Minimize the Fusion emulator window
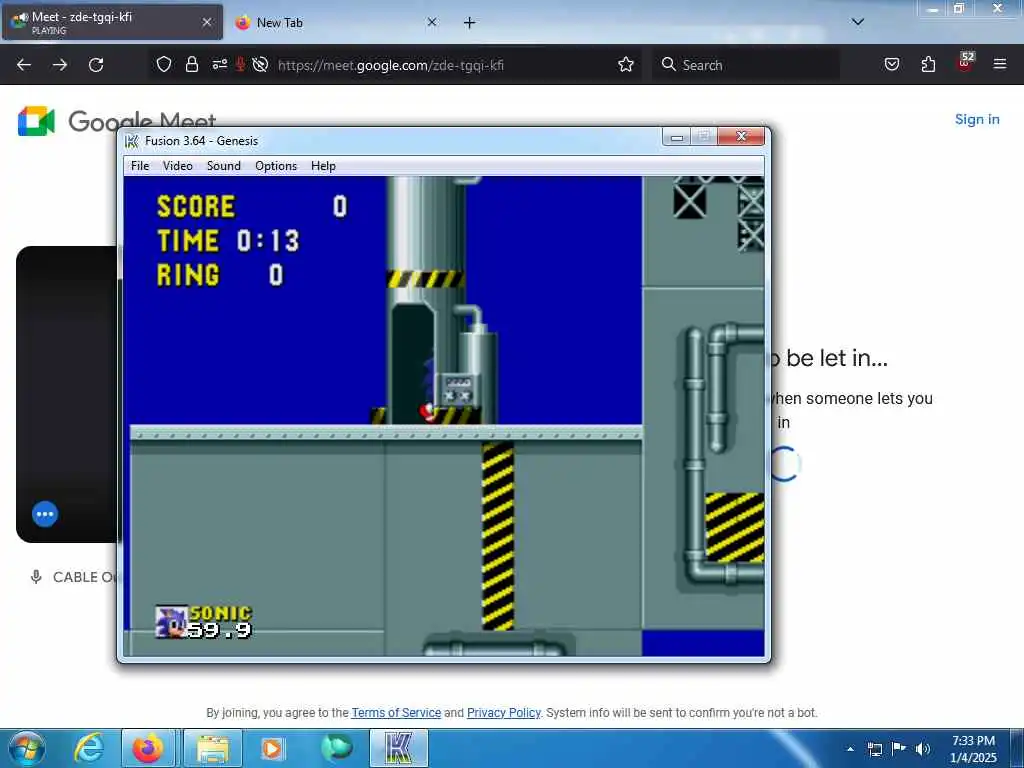 coord(677,136)
